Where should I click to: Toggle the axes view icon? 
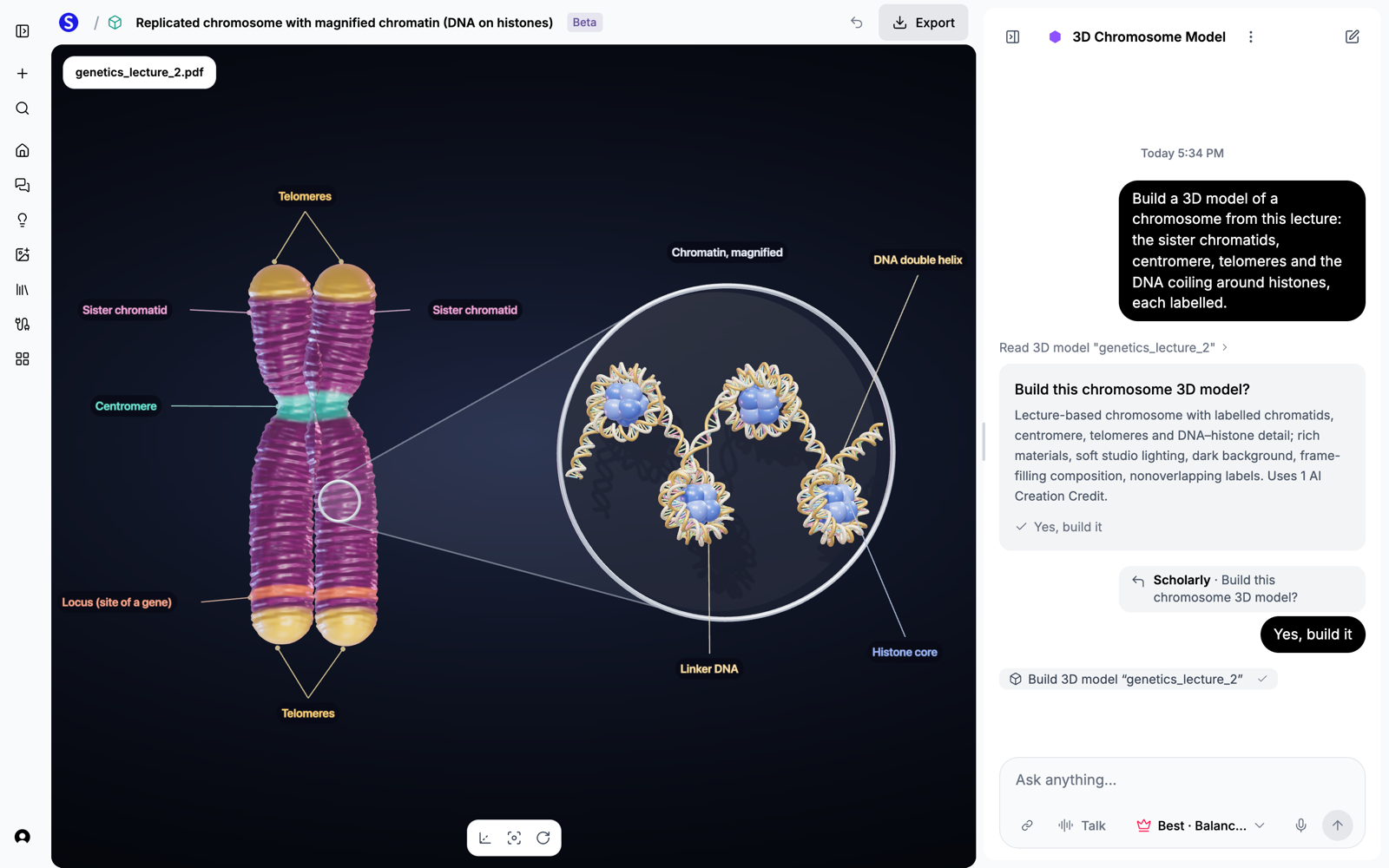click(x=485, y=838)
